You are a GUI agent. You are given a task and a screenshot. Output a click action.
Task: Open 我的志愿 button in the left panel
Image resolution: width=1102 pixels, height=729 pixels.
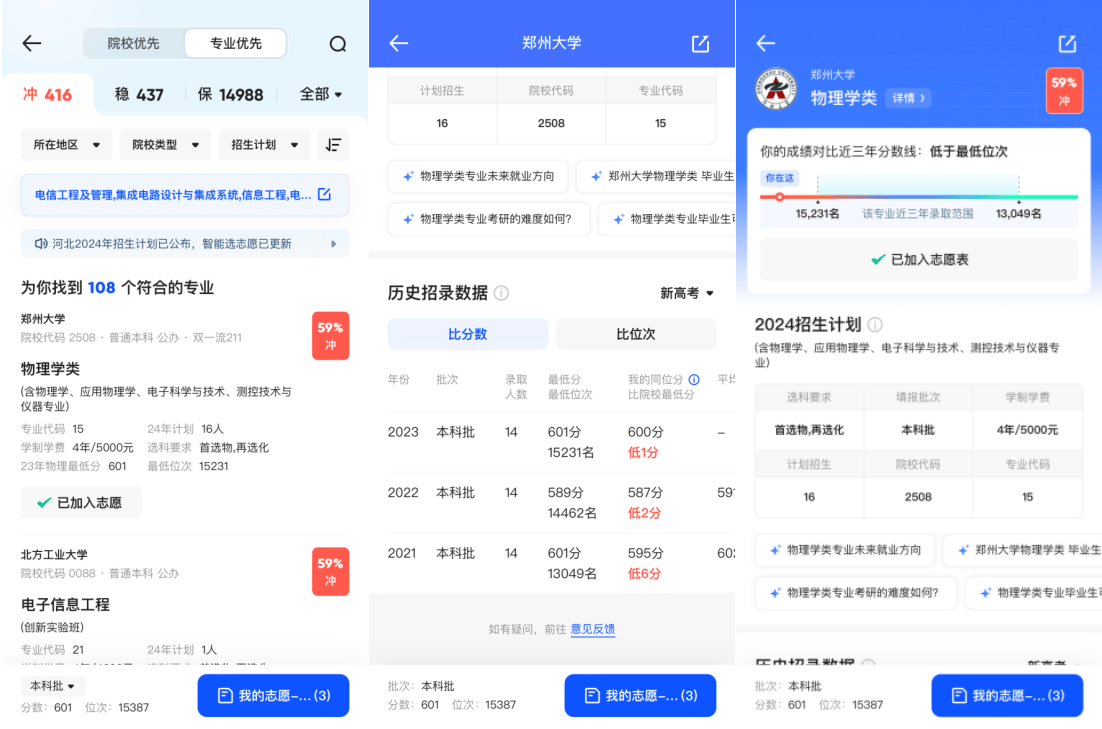pyautogui.click(x=273, y=695)
